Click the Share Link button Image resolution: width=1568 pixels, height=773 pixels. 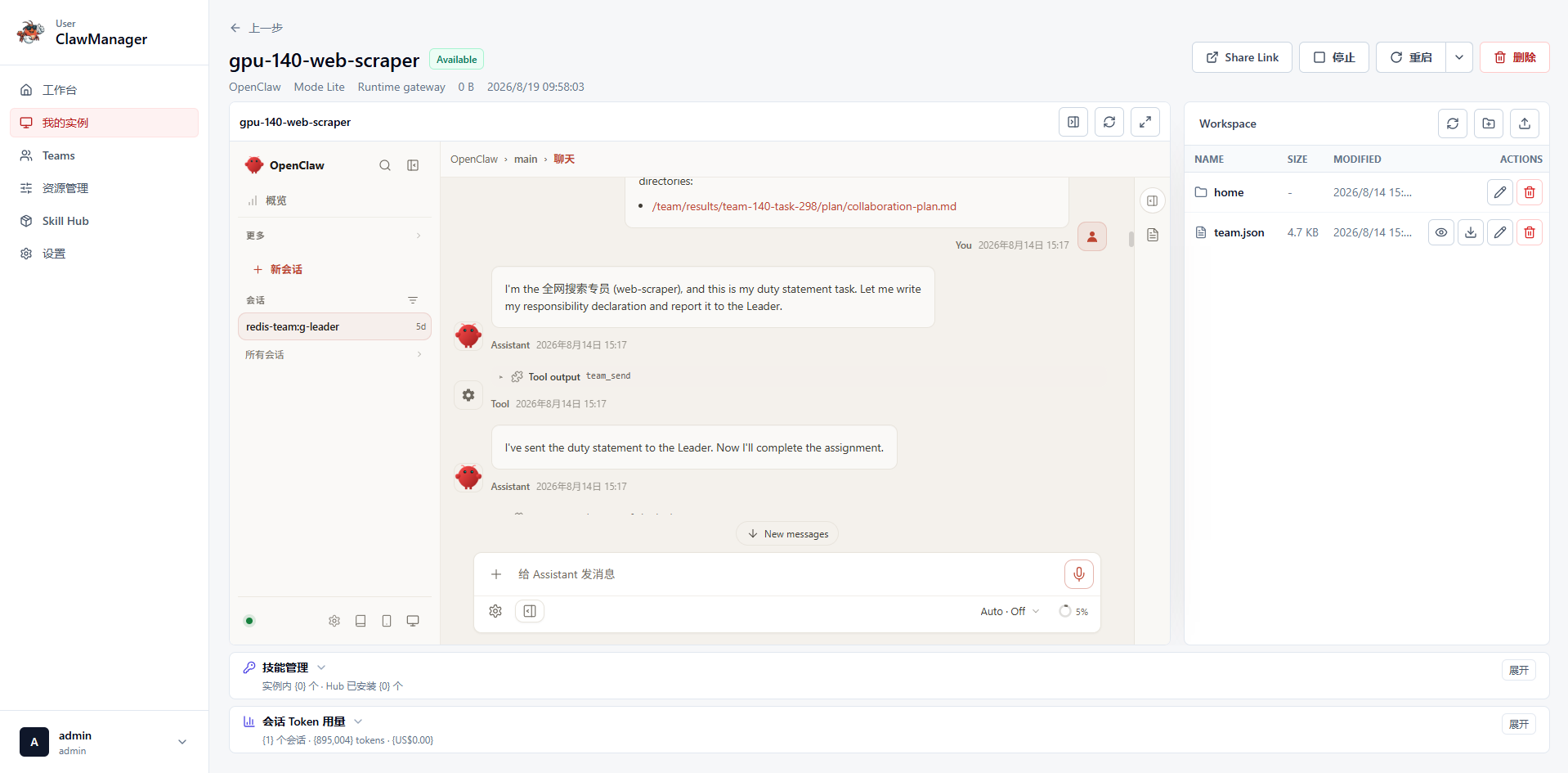[x=1242, y=57]
